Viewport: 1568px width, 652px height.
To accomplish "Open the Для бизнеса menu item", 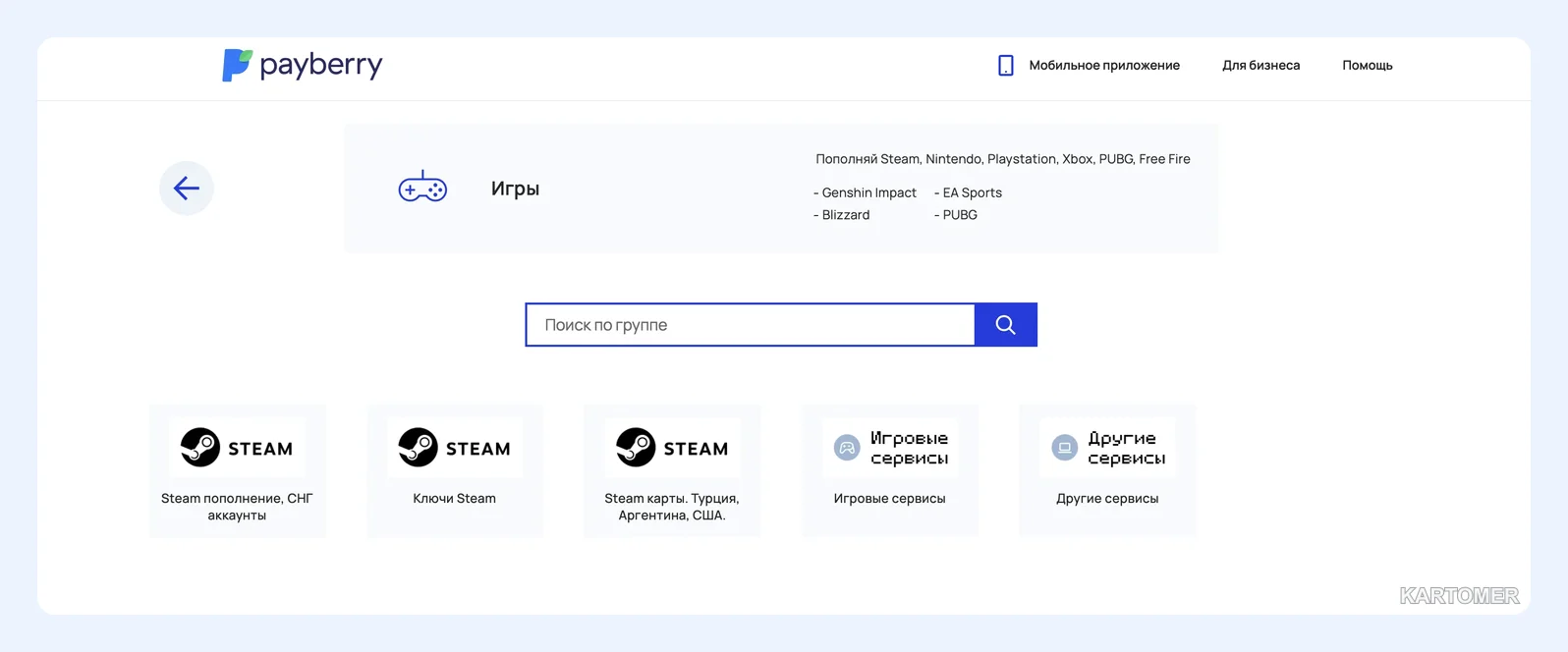I will pos(1260,65).
